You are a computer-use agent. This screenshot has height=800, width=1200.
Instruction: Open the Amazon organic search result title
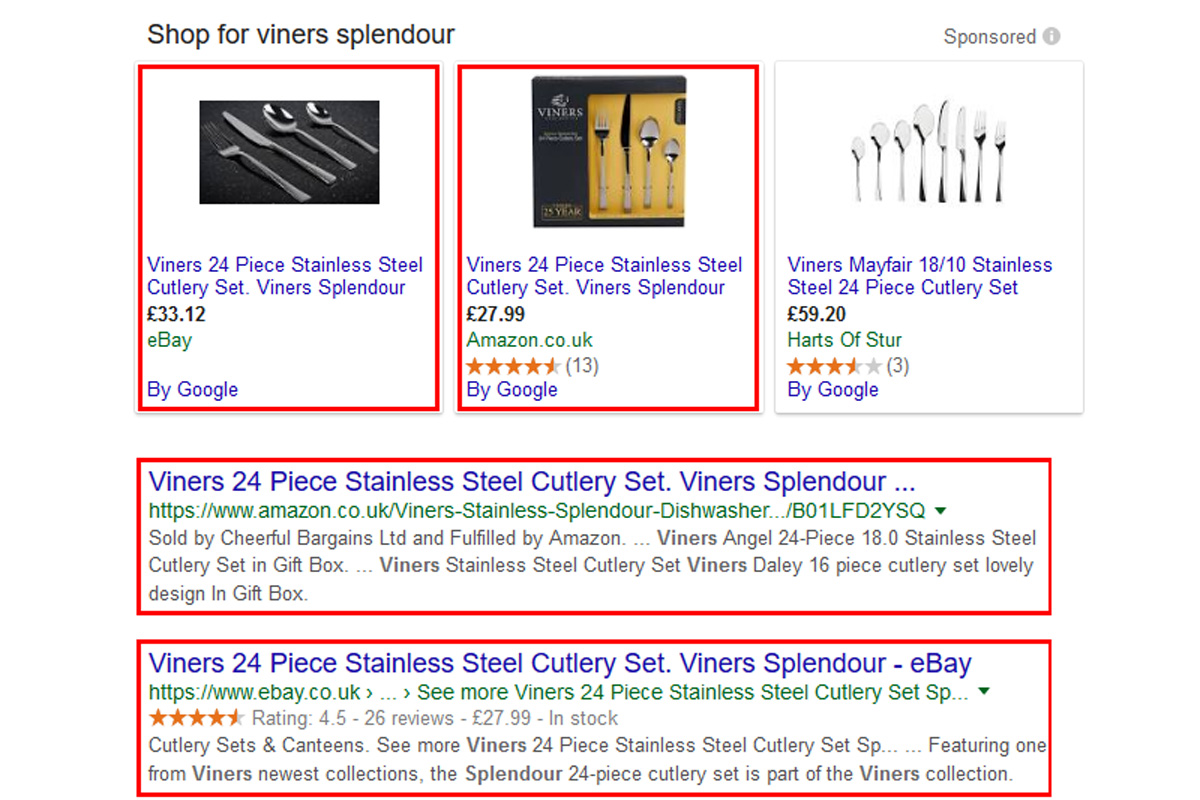coord(532,480)
